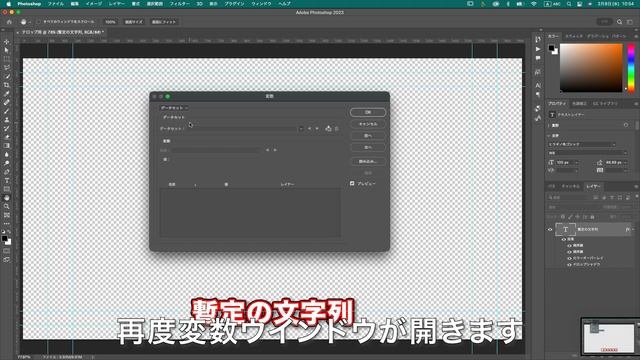Click 画面にフィット button in options bar
This screenshot has width=640, height=360.
coord(164,22)
